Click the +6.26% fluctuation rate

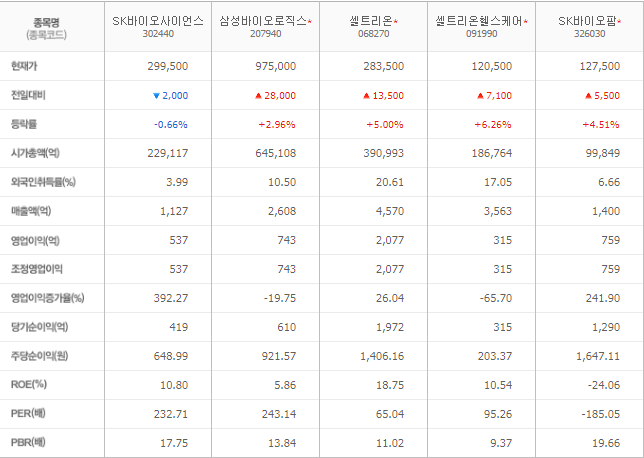pos(493,124)
